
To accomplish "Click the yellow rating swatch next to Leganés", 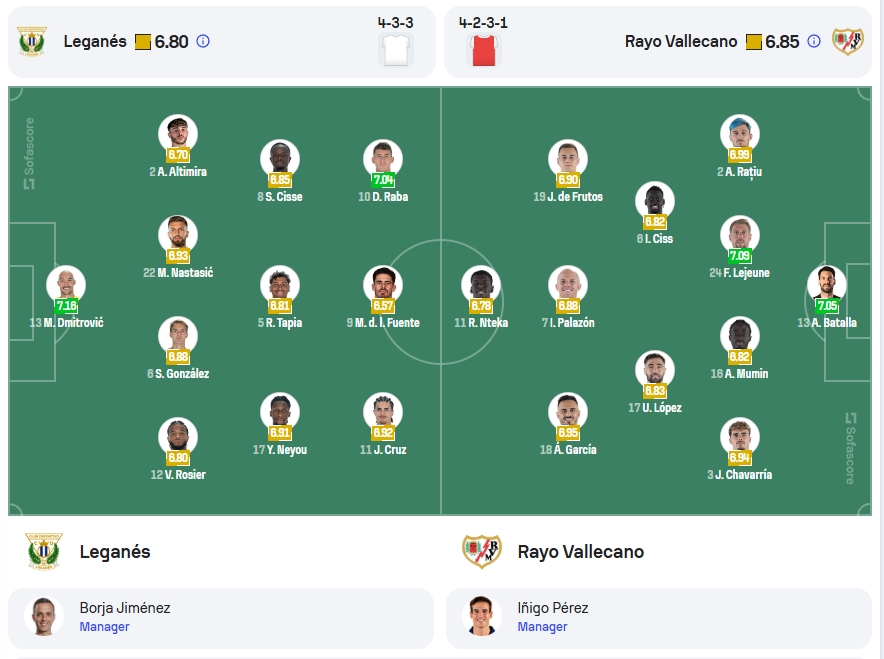I will coord(143,42).
